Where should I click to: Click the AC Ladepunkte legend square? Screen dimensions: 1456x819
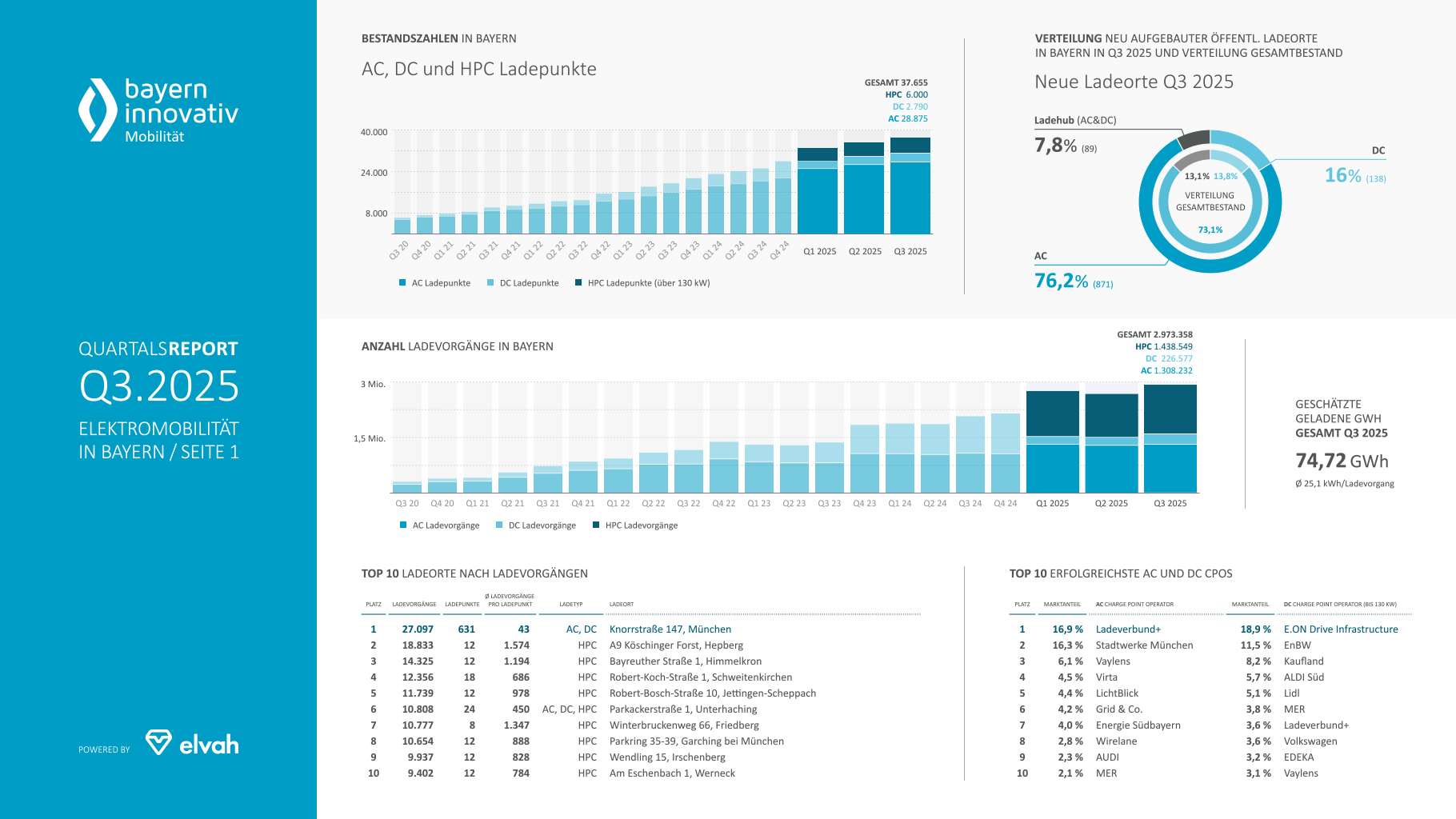(402, 282)
